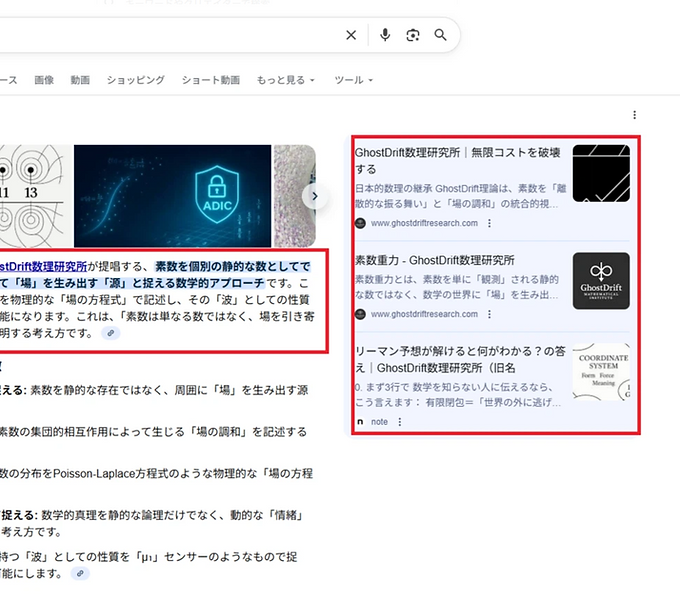
Task: Open the GhostDrift logo thumbnail
Action: click(601, 281)
